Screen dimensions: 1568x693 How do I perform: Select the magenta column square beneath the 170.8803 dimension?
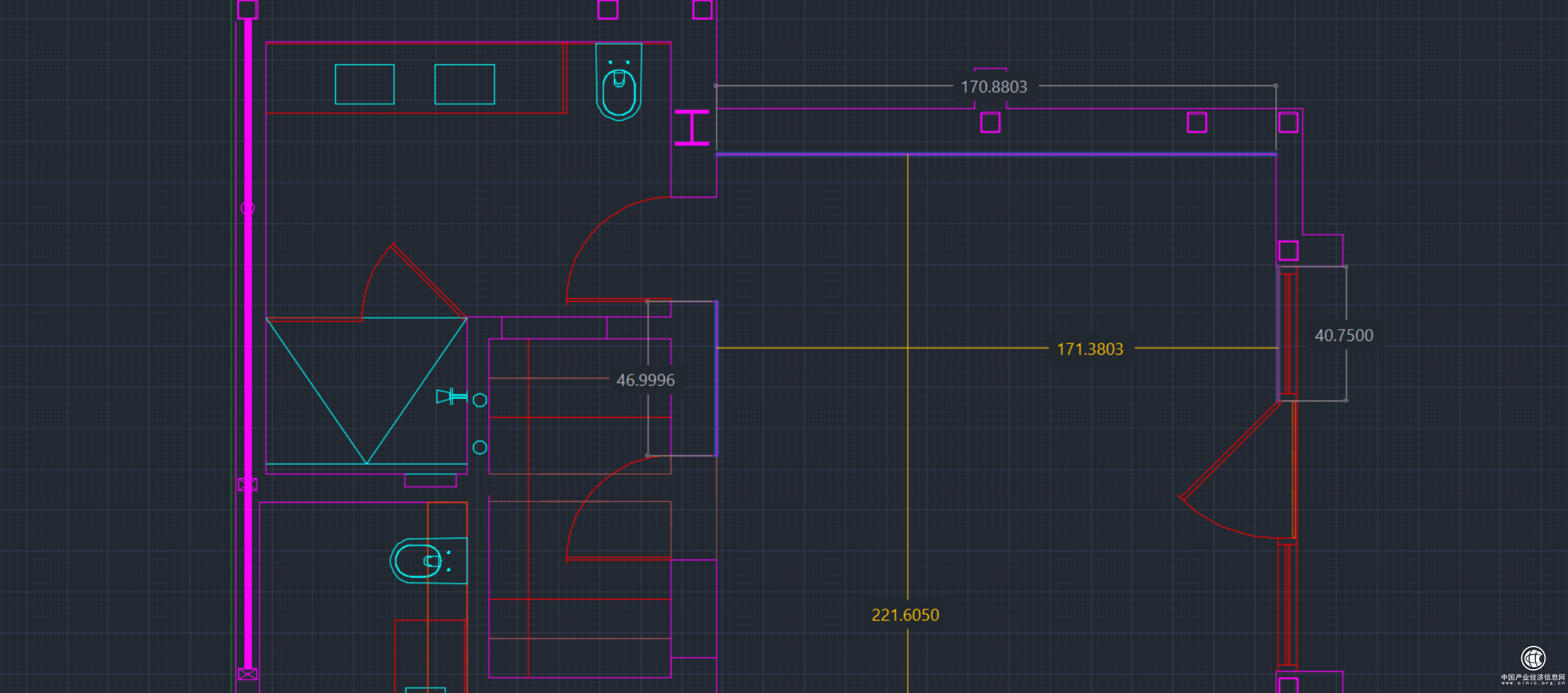[990, 123]
